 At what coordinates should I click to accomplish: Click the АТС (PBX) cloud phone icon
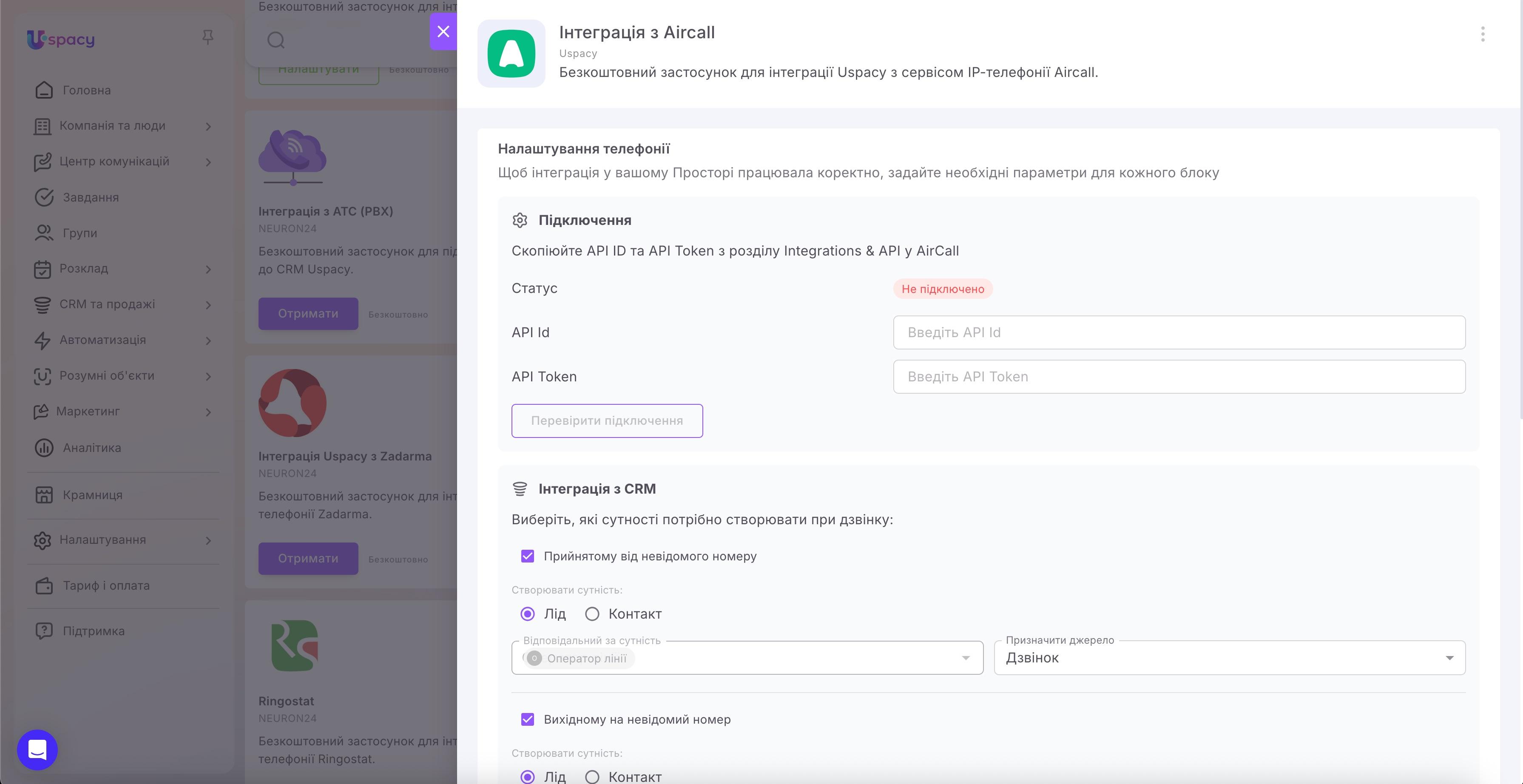[293, 157]
